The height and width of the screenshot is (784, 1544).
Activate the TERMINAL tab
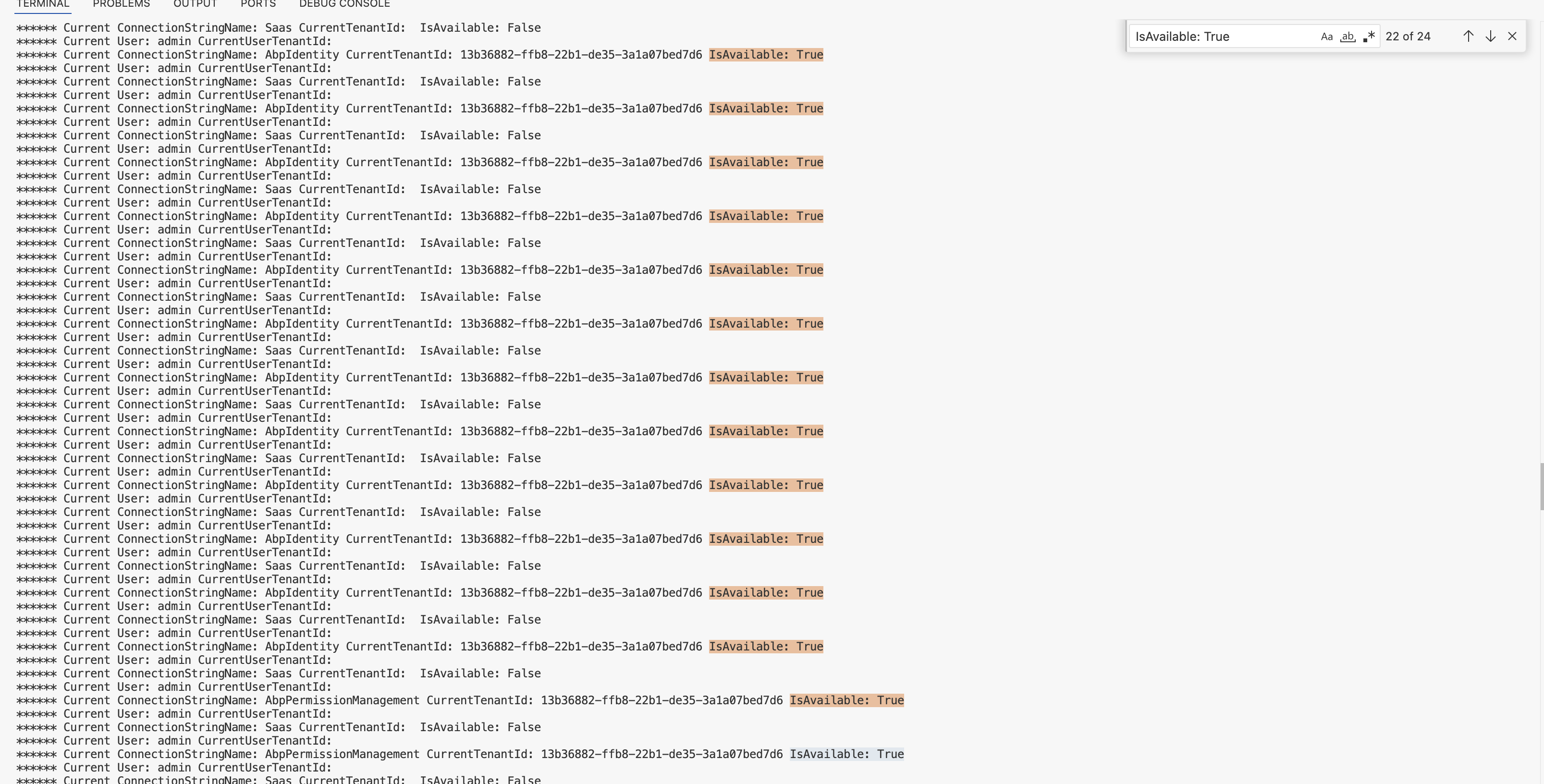(x=43, y=4)
